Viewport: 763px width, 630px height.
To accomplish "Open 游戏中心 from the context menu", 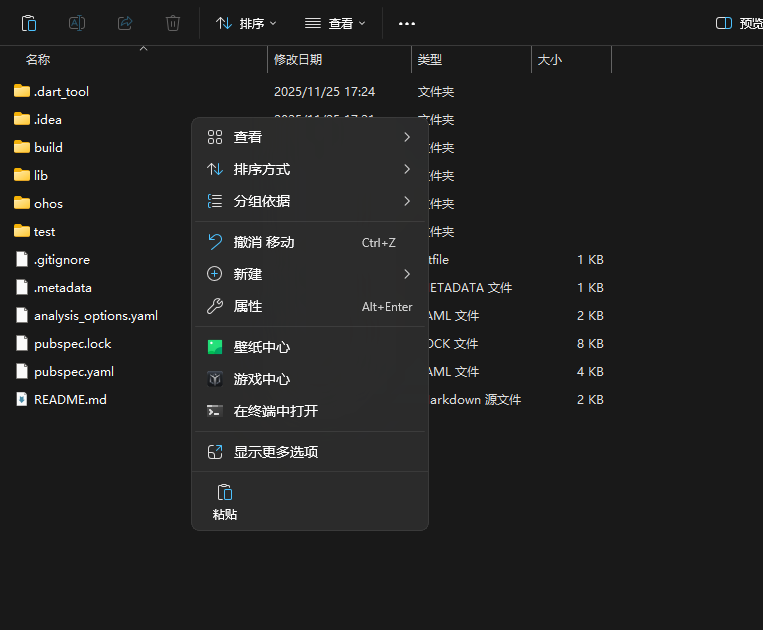I will [x=310, y=379].
